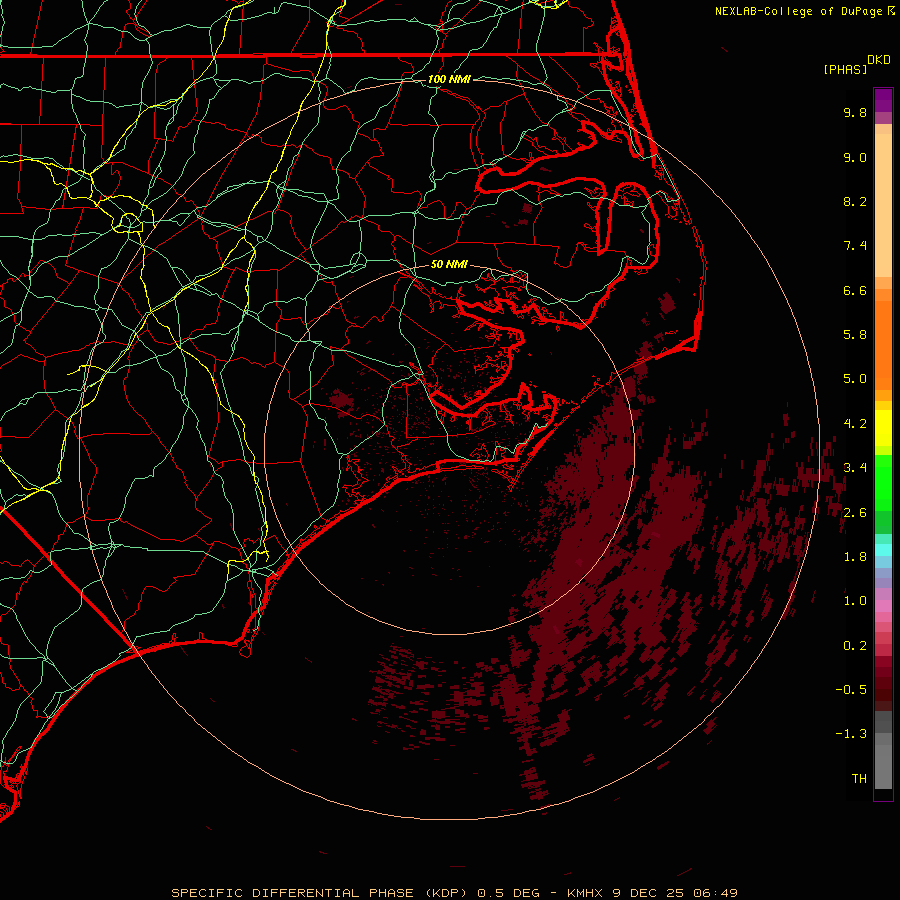Click the 6.6 value on the scale
The height and width of the screenshot is (900, 900).
[x=855, y=291]
